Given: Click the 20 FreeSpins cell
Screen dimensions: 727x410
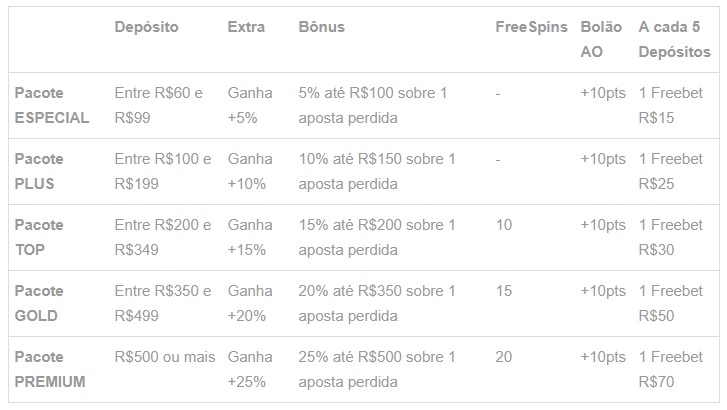Looking at the screenshot, I should coord(504,357).
